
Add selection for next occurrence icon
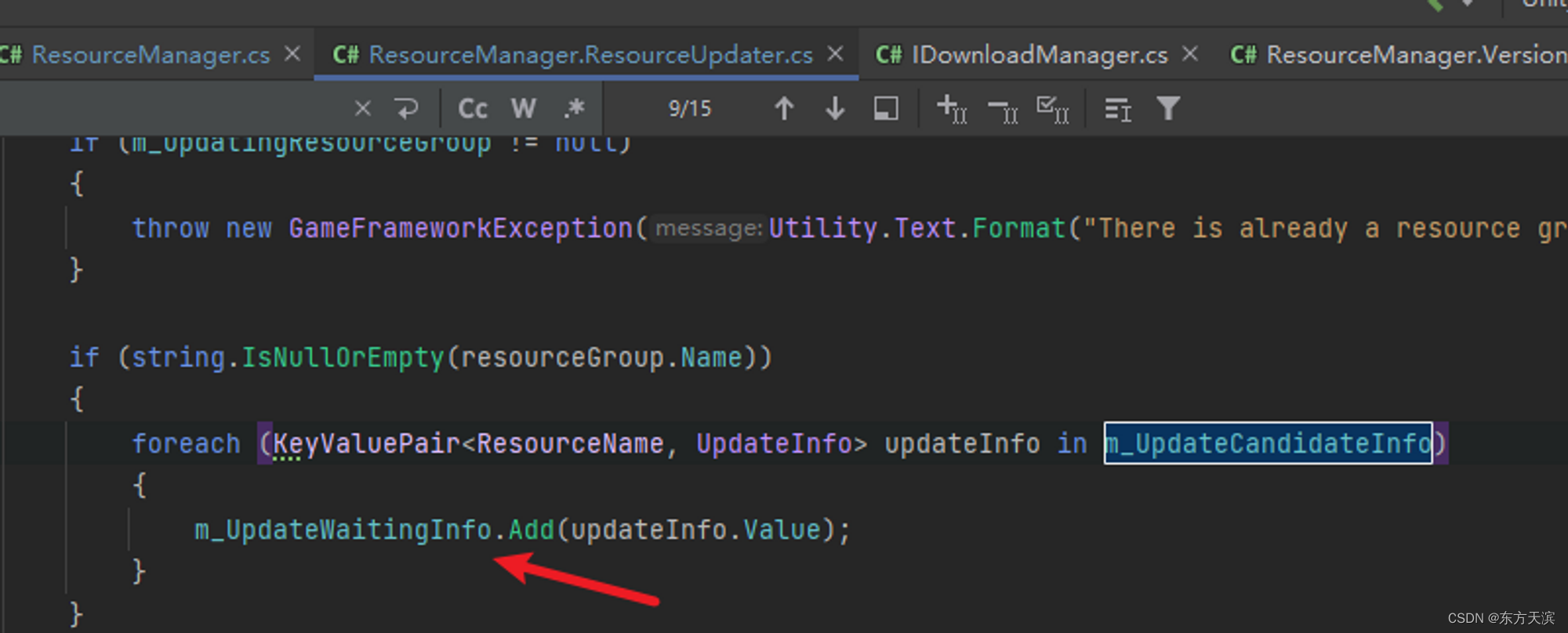tap(952, 109)
